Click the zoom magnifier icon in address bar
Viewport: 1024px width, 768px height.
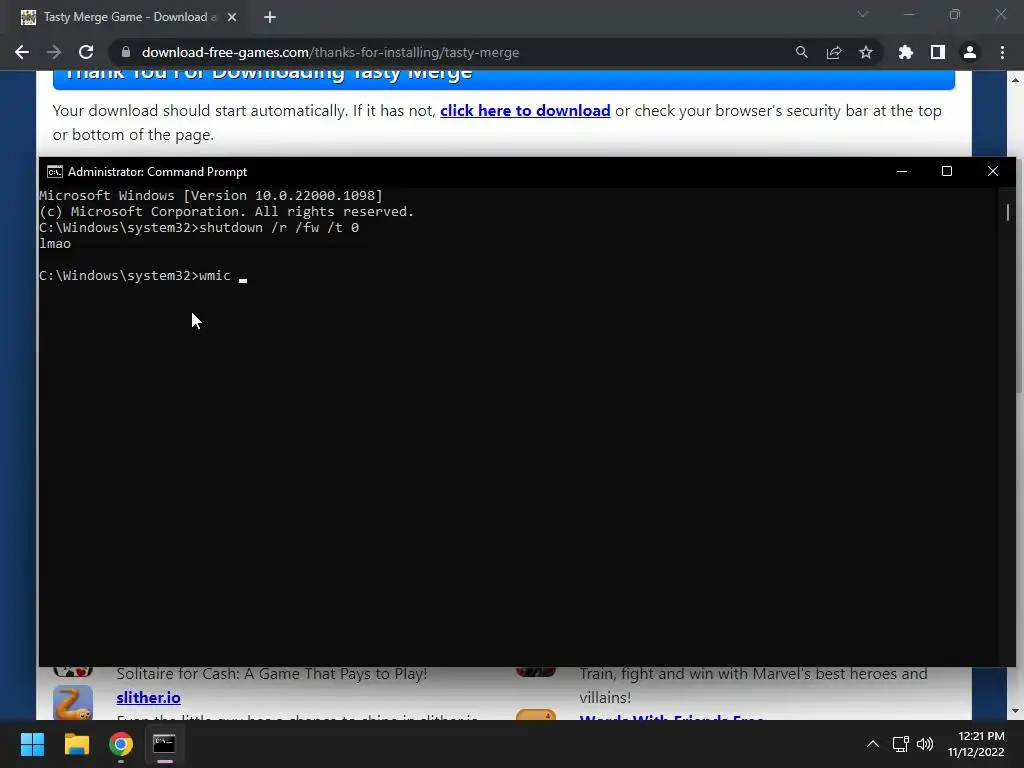point(801,52)
